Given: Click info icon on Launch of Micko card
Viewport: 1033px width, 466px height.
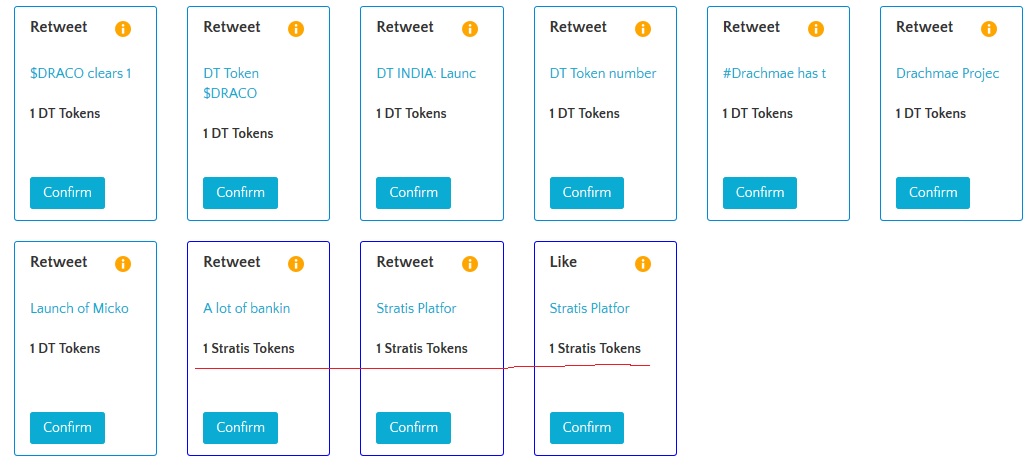Looking at the screenshot, I should pos(123,264).
